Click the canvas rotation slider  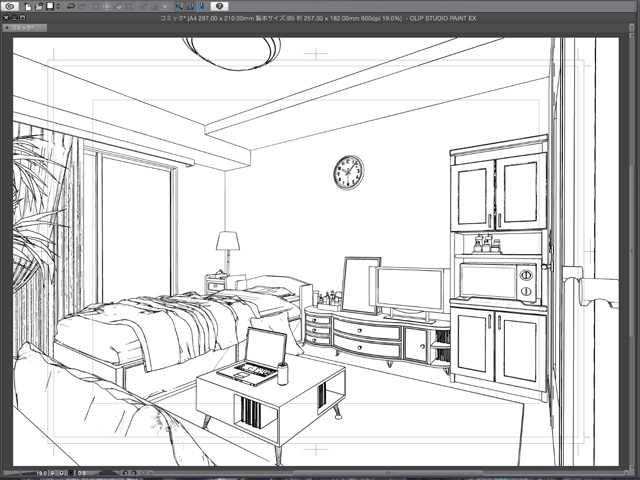pos(108,473)
